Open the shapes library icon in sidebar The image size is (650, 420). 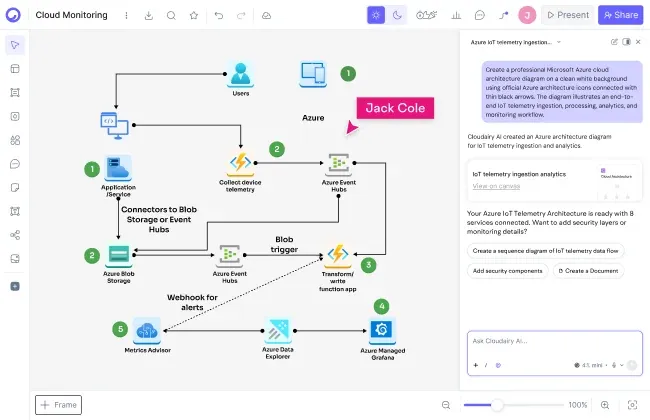(x=15, y=140)
